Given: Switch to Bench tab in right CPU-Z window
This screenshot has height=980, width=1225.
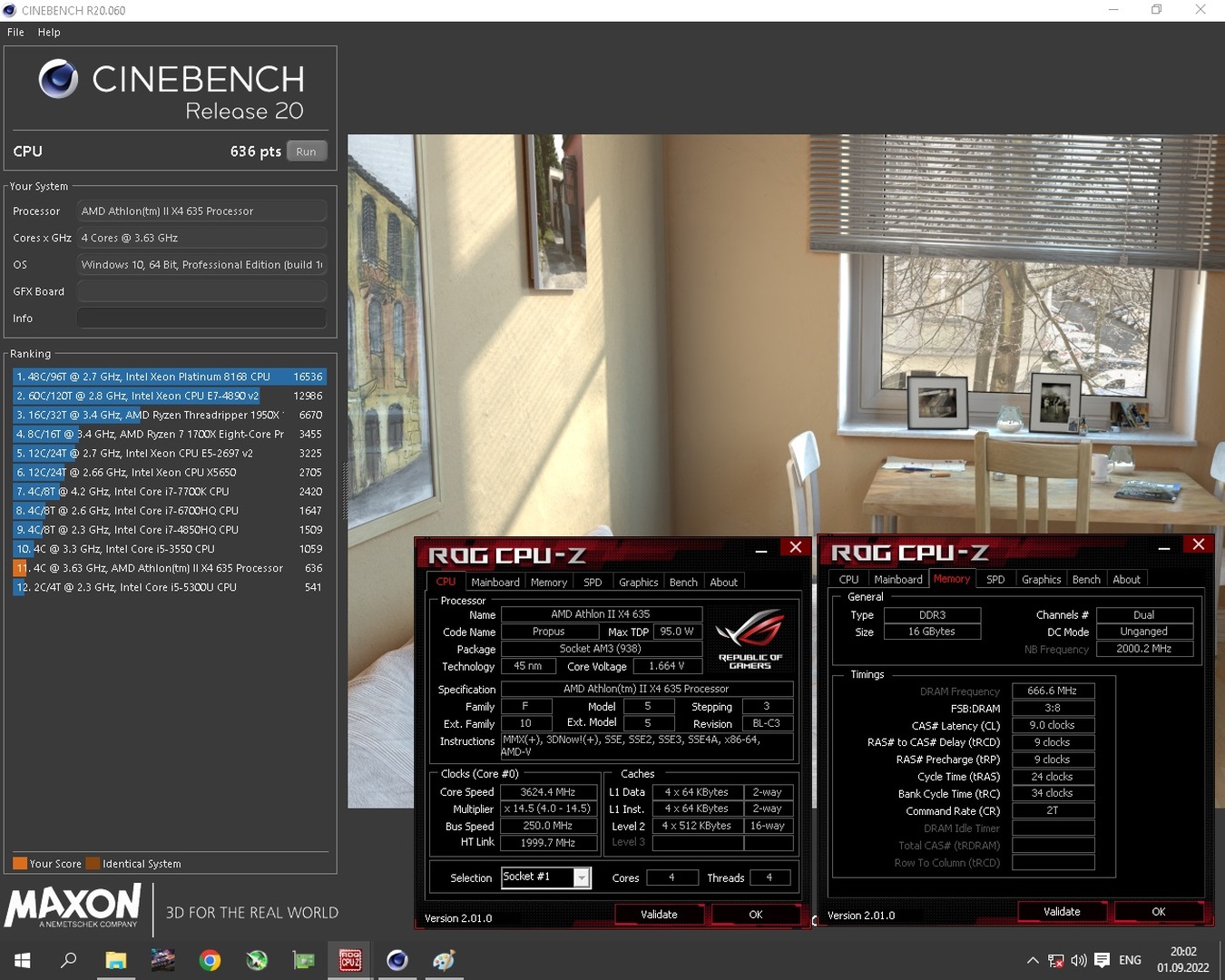Looking at the screenshot, I should pos(1086,579).
